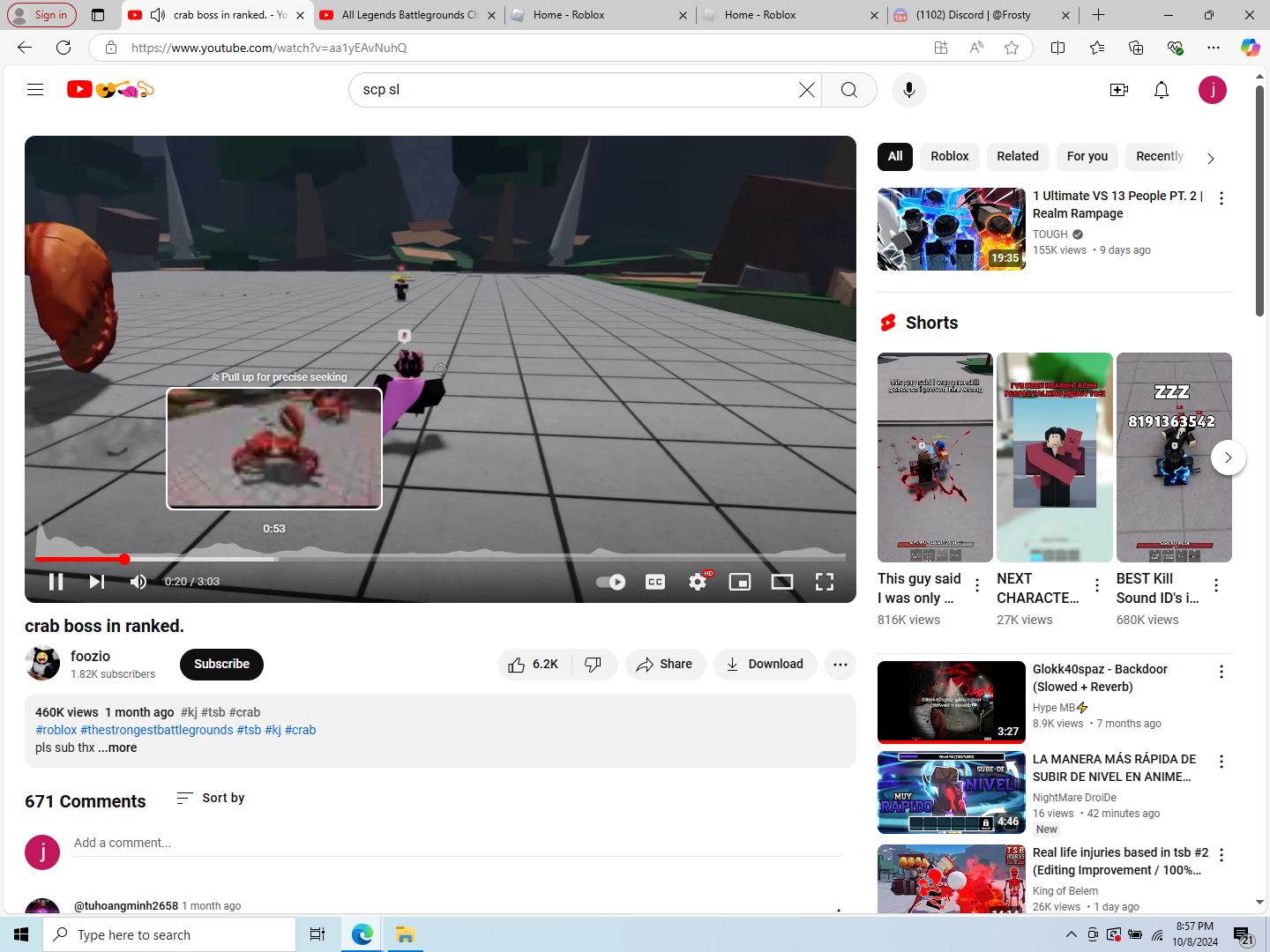This screenshot has height=952, width=1270.
Task: Open options for 'This guy said' short
Action: coord(977,584)
